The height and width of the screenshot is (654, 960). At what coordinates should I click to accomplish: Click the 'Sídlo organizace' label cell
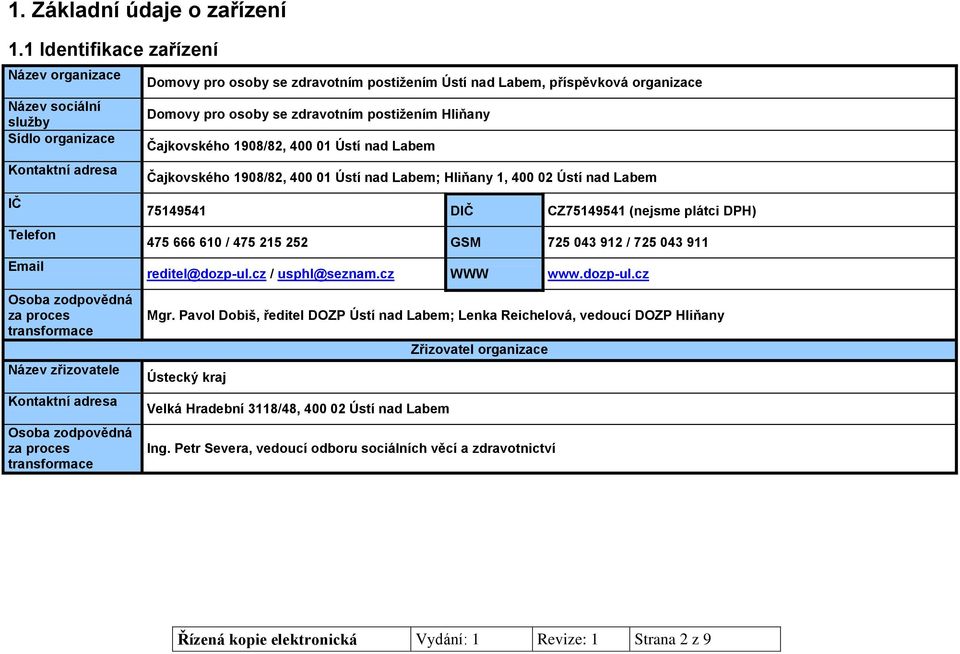click(x=73, y=146)
